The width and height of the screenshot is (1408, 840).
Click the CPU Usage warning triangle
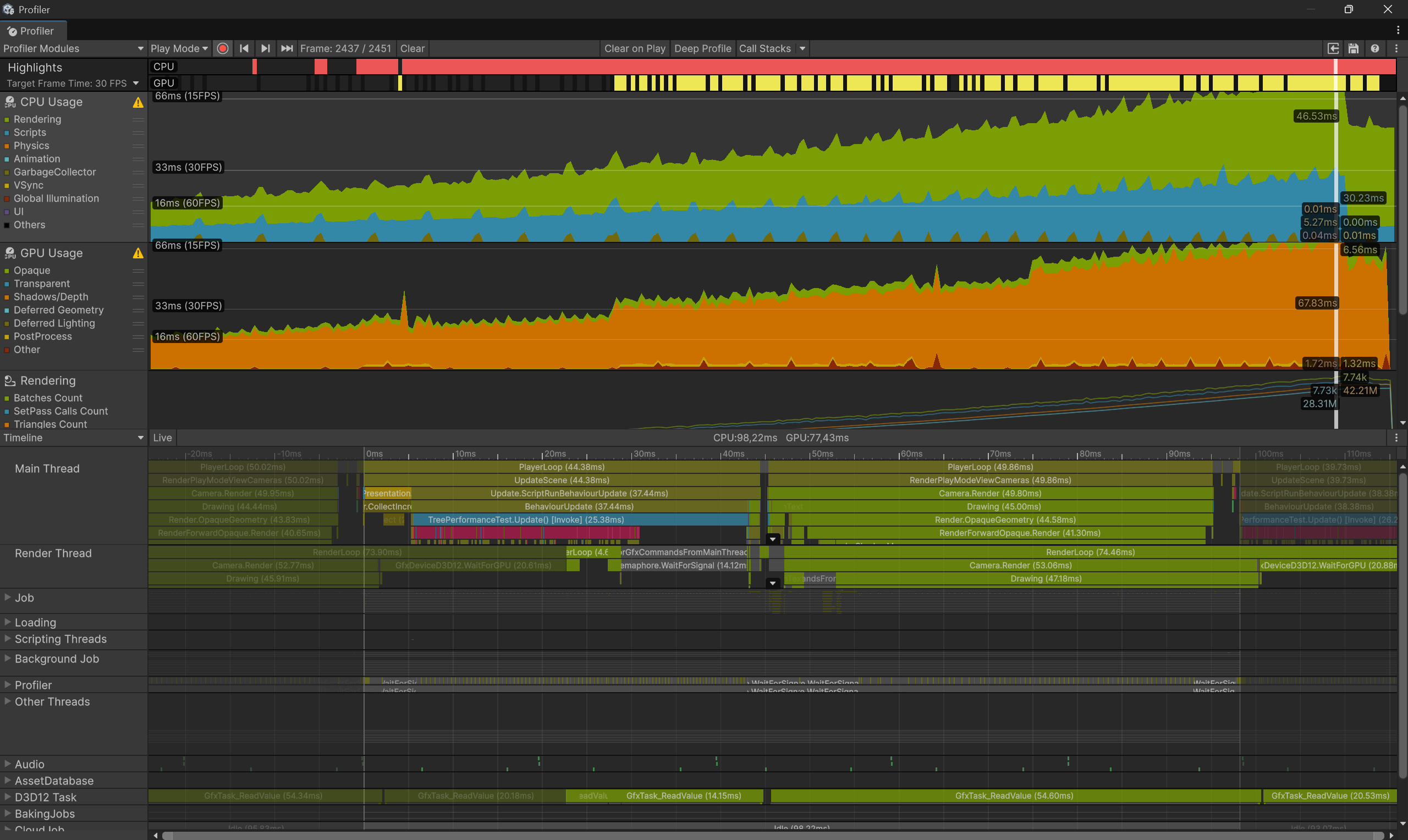pyautogui.click(x=137, y=102)
